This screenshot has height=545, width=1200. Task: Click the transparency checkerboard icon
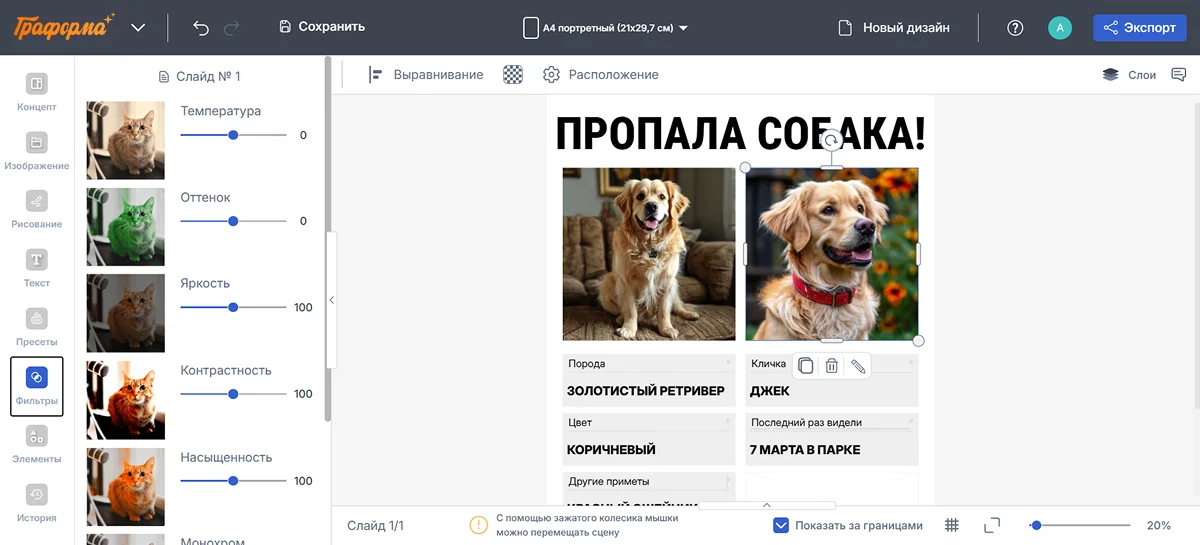513,75
